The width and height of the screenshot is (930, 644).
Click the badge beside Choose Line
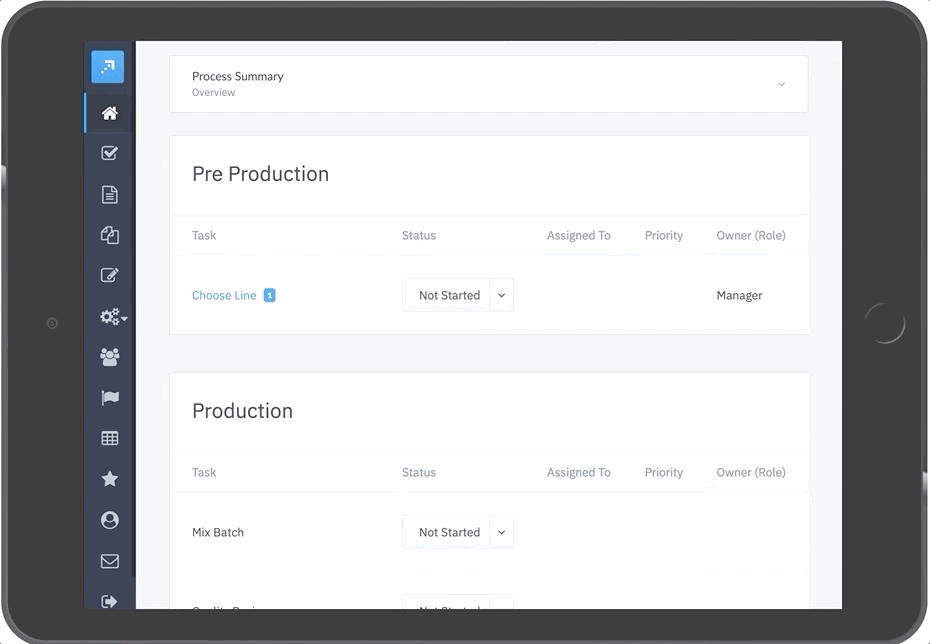pyautogui.click(x=269, y=295)
